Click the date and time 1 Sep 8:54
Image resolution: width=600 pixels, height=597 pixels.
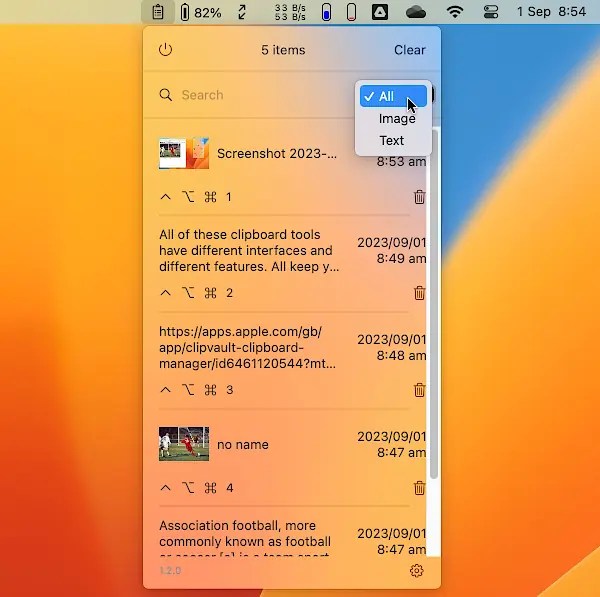(x=551, y=12)
